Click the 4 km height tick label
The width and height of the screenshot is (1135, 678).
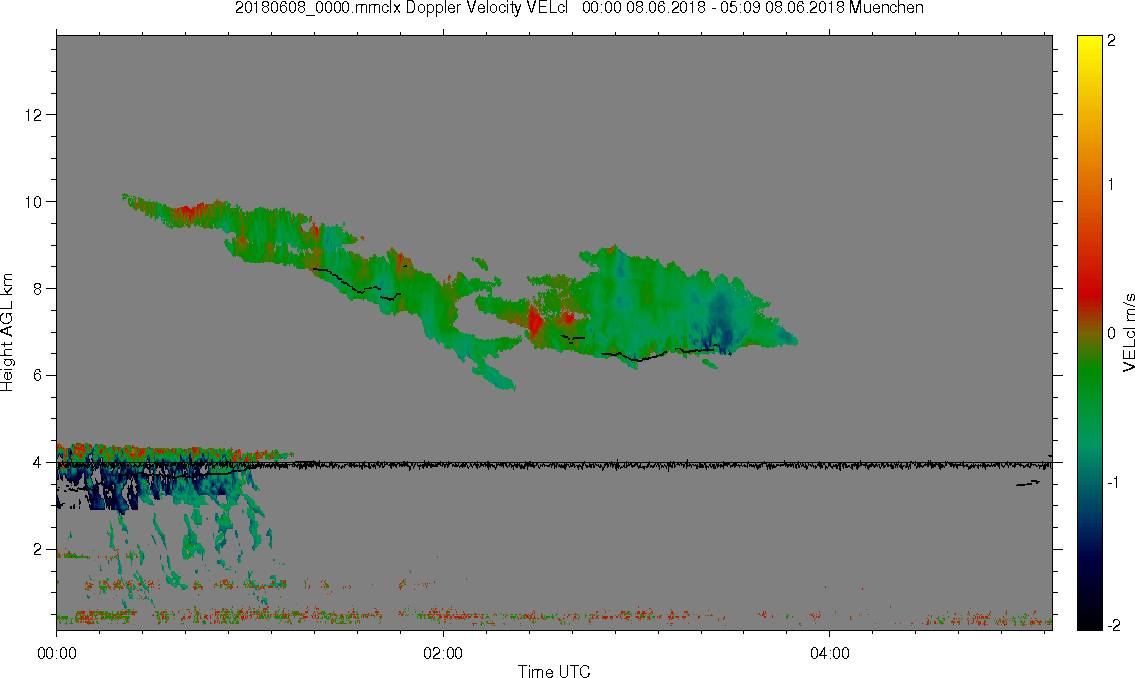tap(37, 462)
